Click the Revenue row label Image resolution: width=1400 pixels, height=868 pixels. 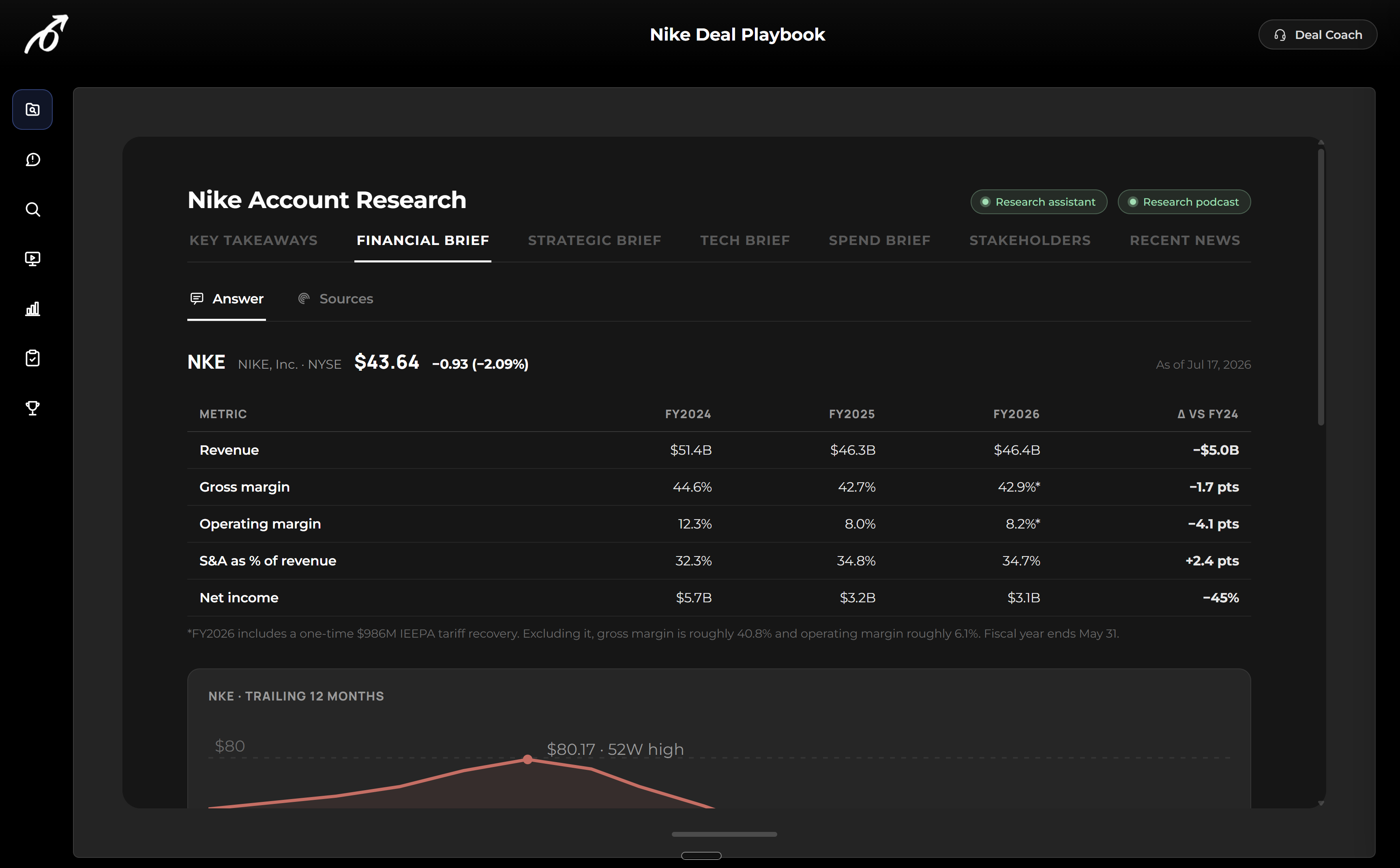[x=229, y=450]
